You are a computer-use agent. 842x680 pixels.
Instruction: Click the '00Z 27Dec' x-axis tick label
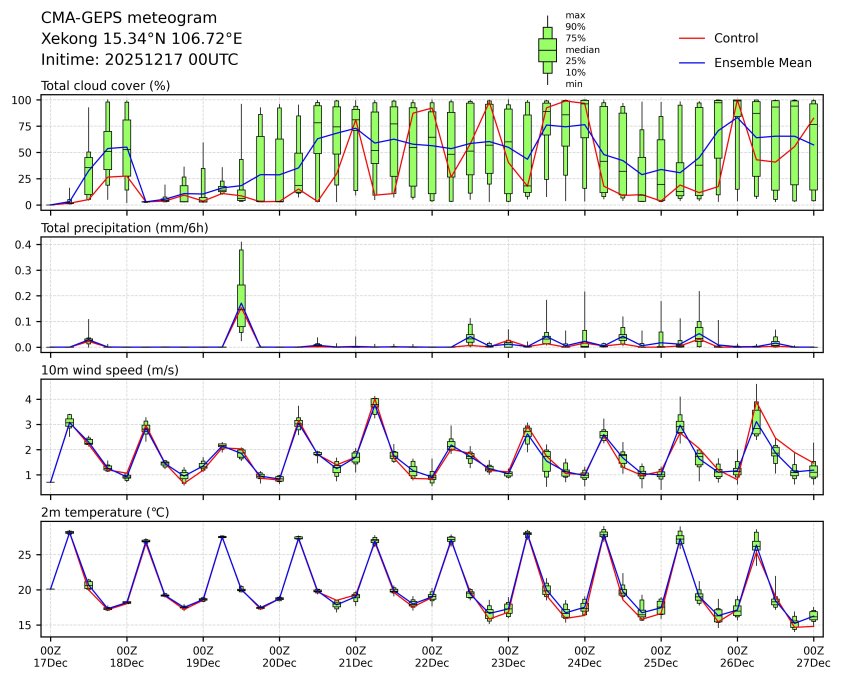click(813, 656)
